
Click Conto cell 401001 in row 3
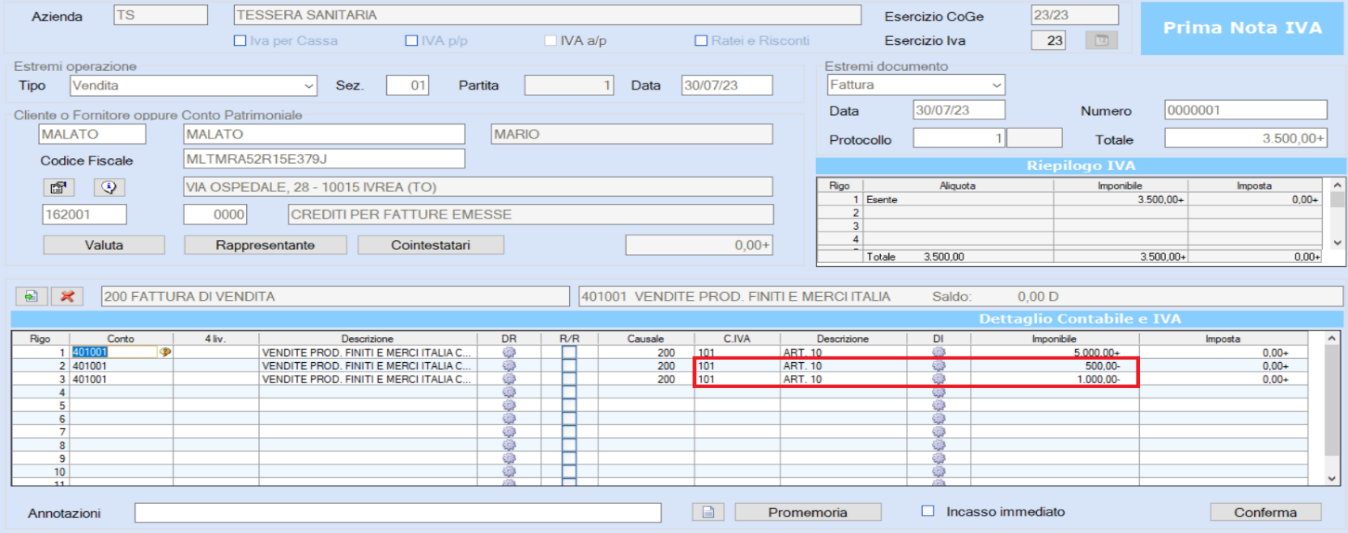(x=121, y=379)
